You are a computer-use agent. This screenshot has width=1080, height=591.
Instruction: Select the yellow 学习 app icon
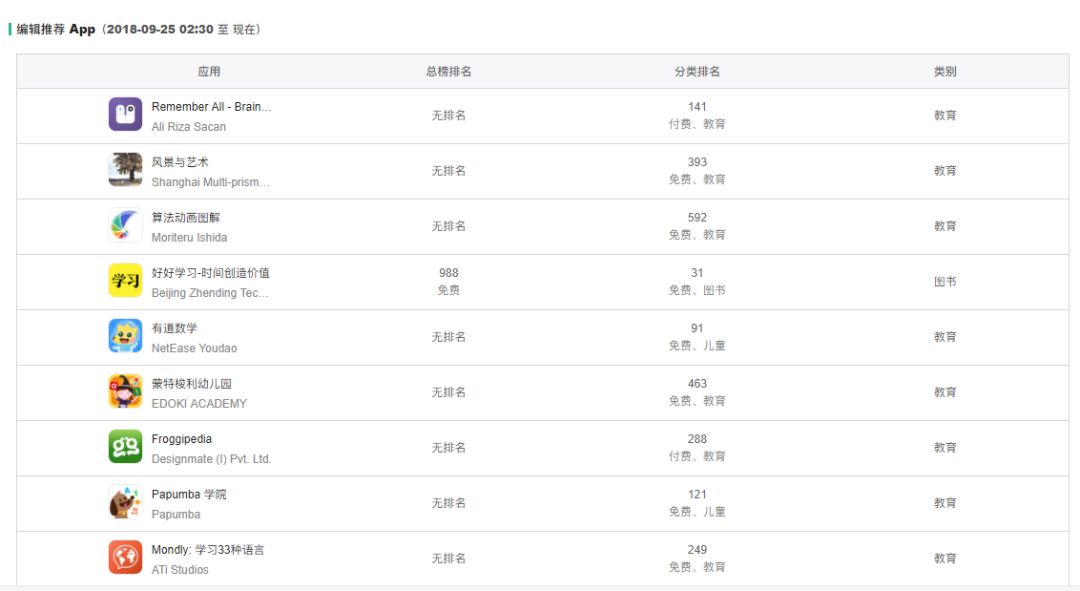coord(125,281)
